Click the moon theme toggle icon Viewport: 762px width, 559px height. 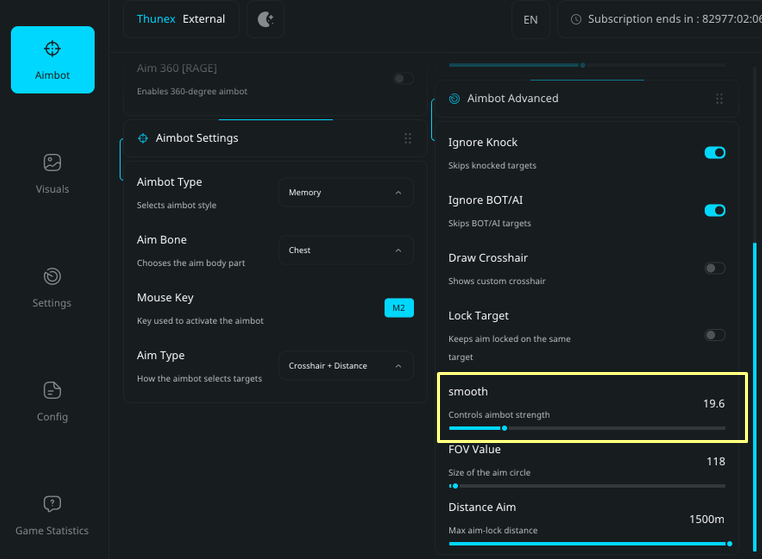[x=265, y=19]
